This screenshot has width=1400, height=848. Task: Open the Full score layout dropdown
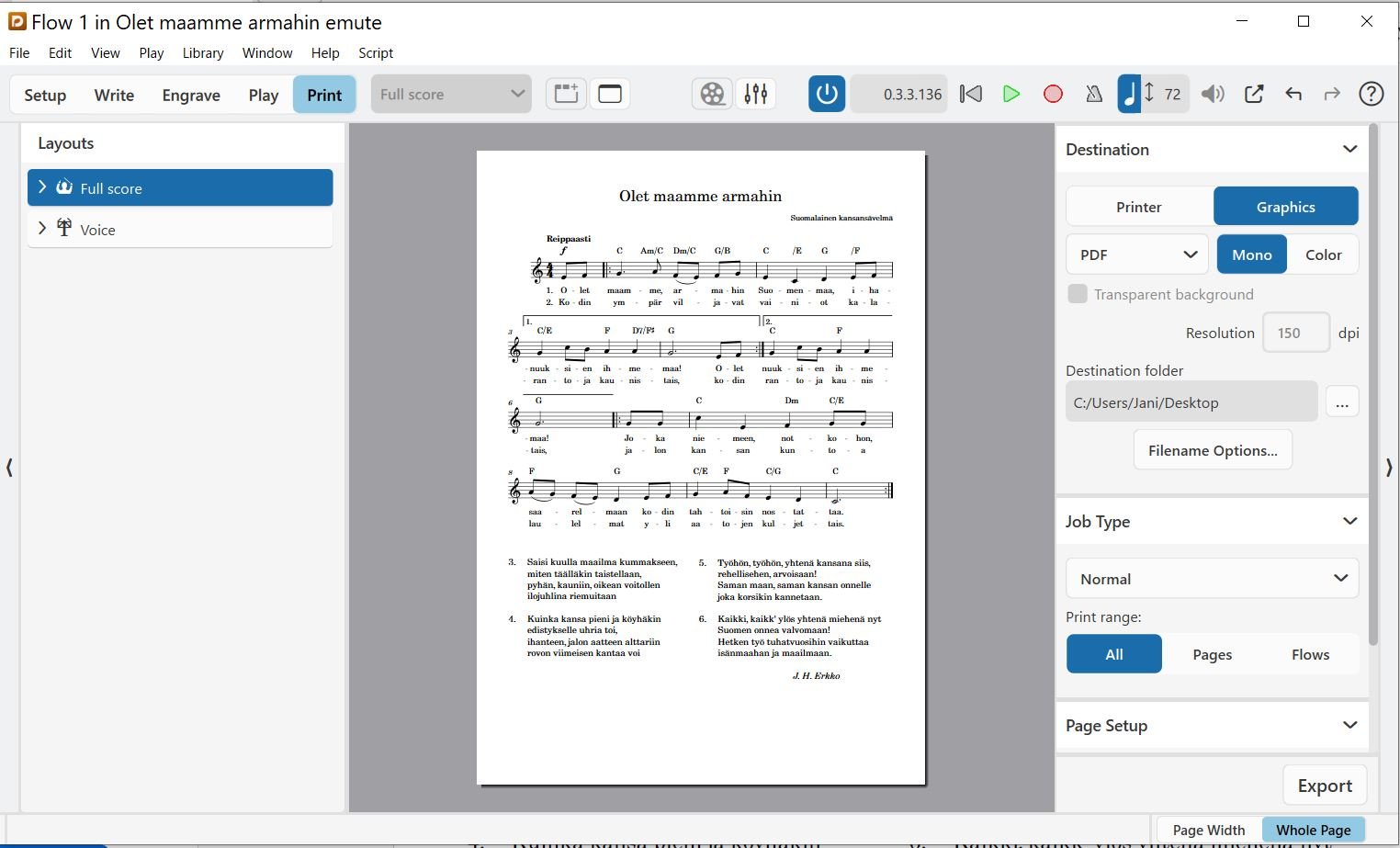[451, 94]
